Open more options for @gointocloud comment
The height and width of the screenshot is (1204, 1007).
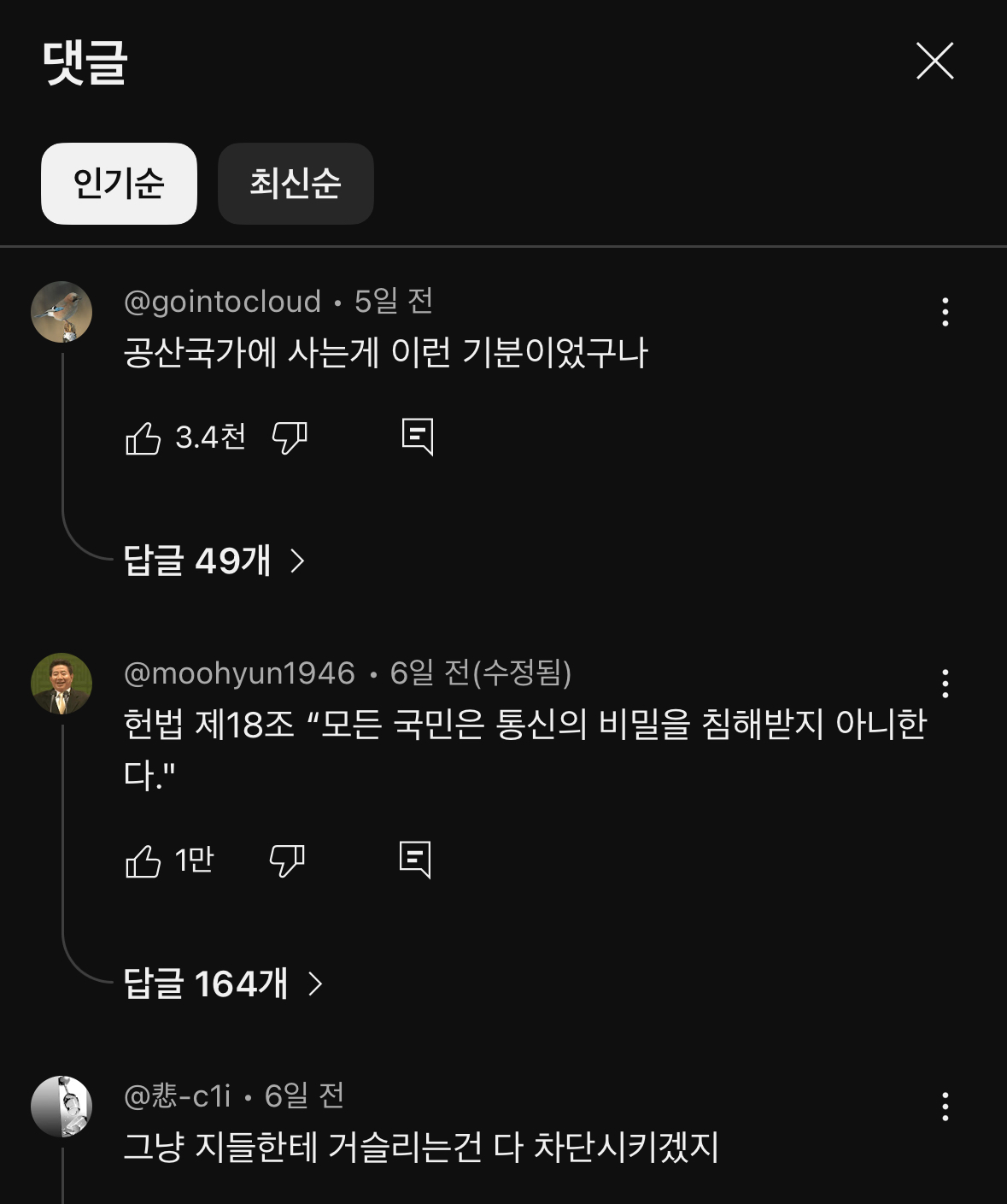(x=945, y=312)
